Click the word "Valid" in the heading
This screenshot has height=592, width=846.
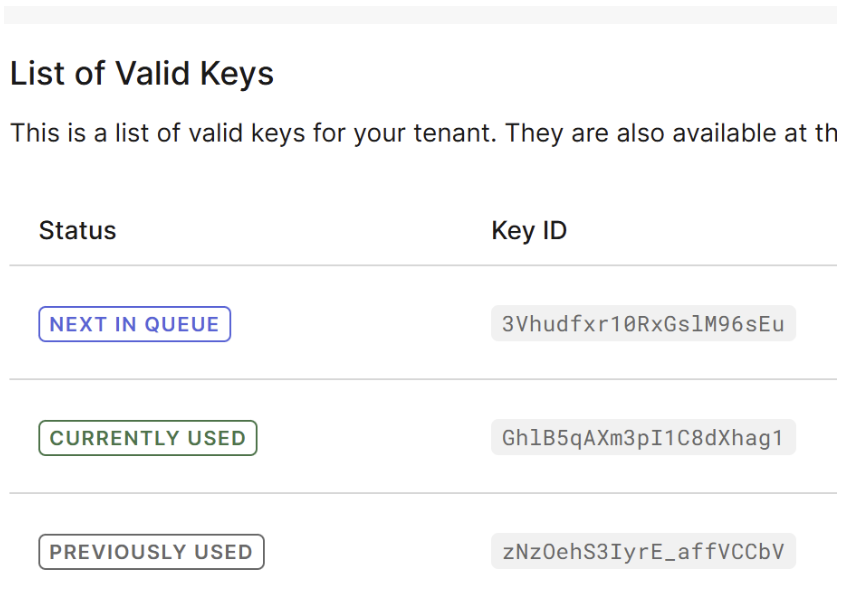pyautogui.click(x=155, y=74)
